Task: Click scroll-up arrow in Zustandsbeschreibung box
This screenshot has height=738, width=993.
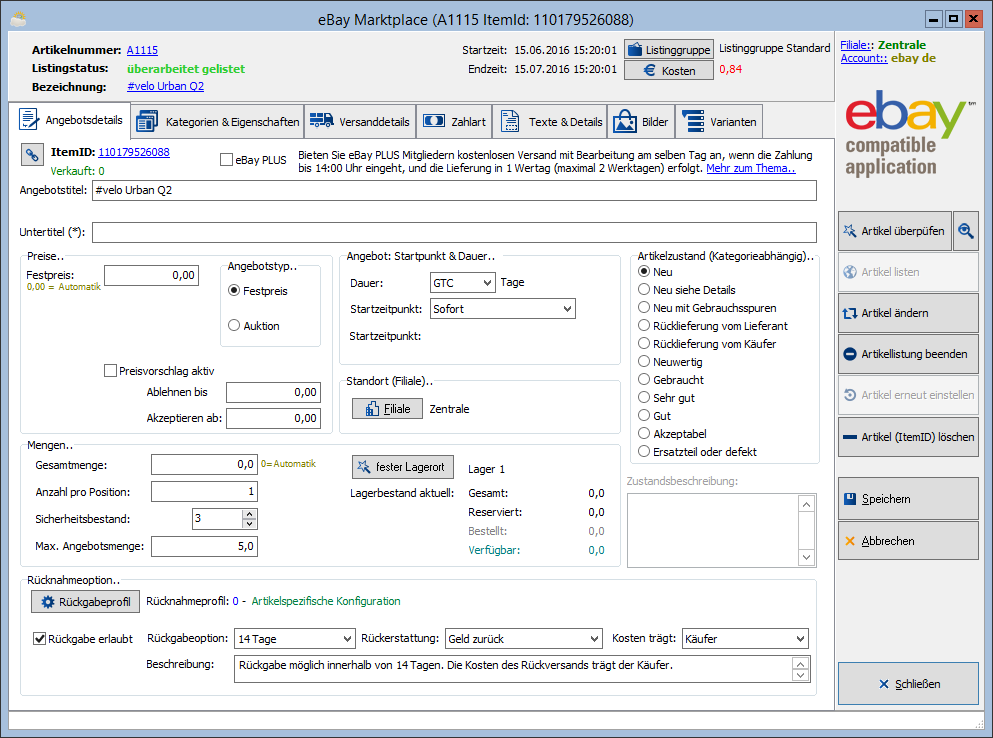Action: click(806, 504)
